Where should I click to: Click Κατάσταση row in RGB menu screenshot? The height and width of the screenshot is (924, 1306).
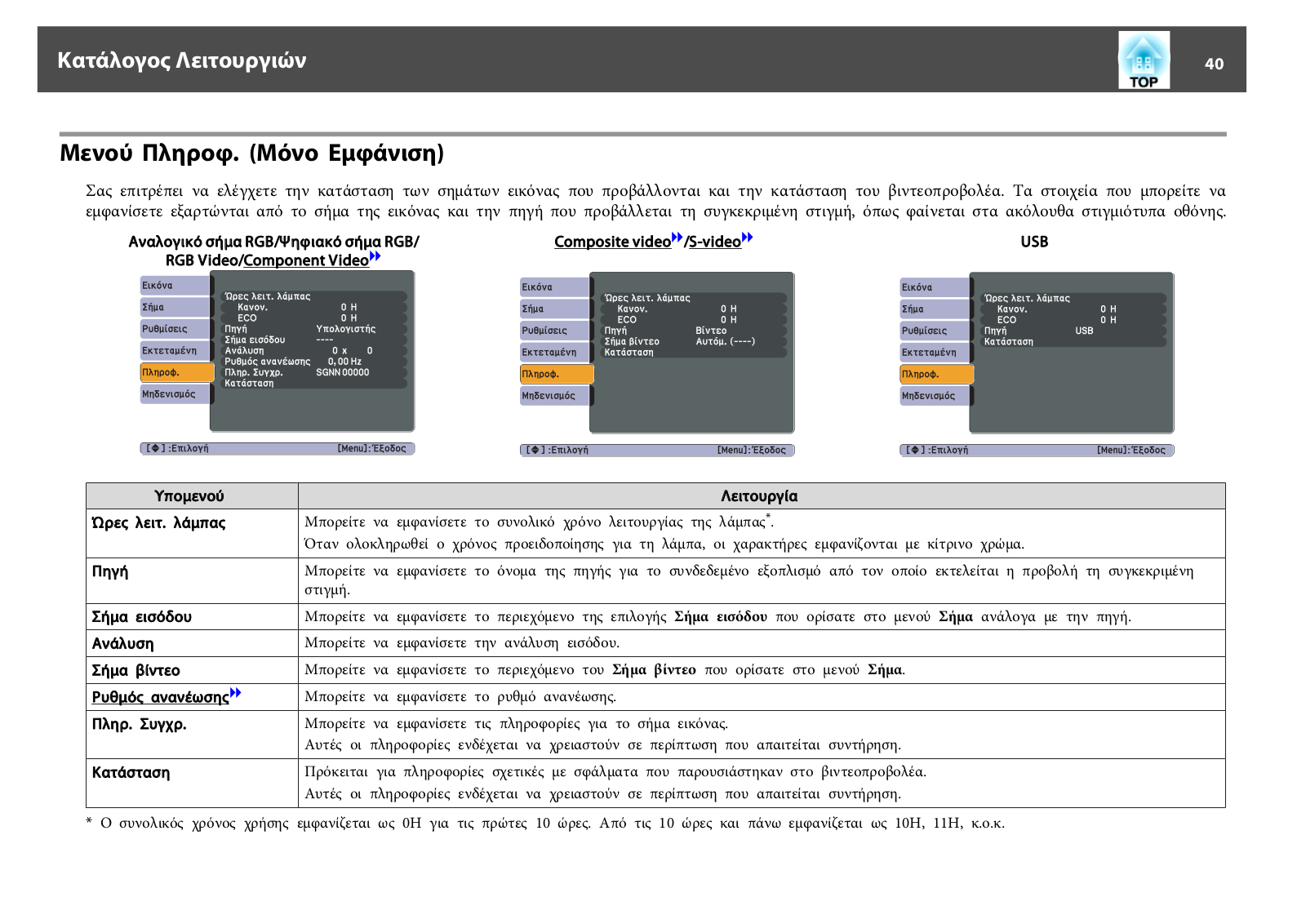[314, 383]
